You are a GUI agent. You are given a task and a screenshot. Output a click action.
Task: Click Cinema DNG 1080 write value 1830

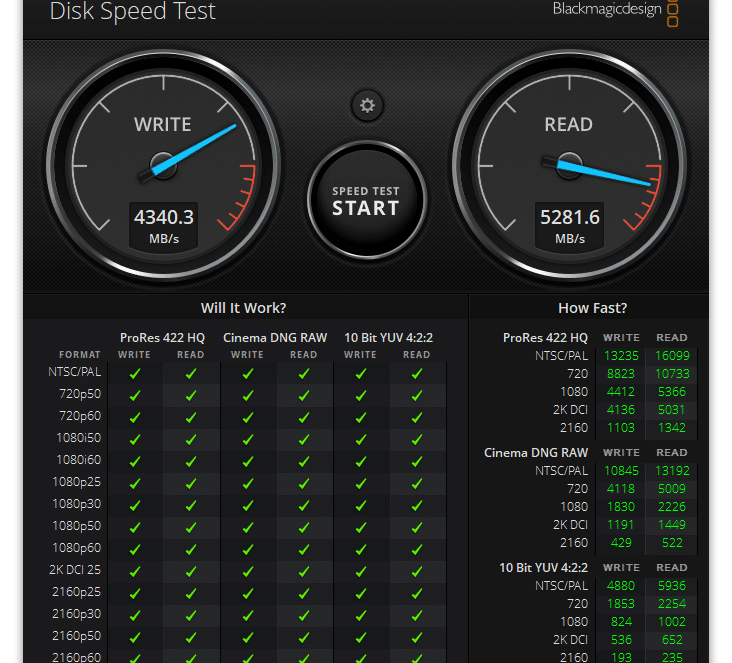pyautogui.click(x=621, y=507)
